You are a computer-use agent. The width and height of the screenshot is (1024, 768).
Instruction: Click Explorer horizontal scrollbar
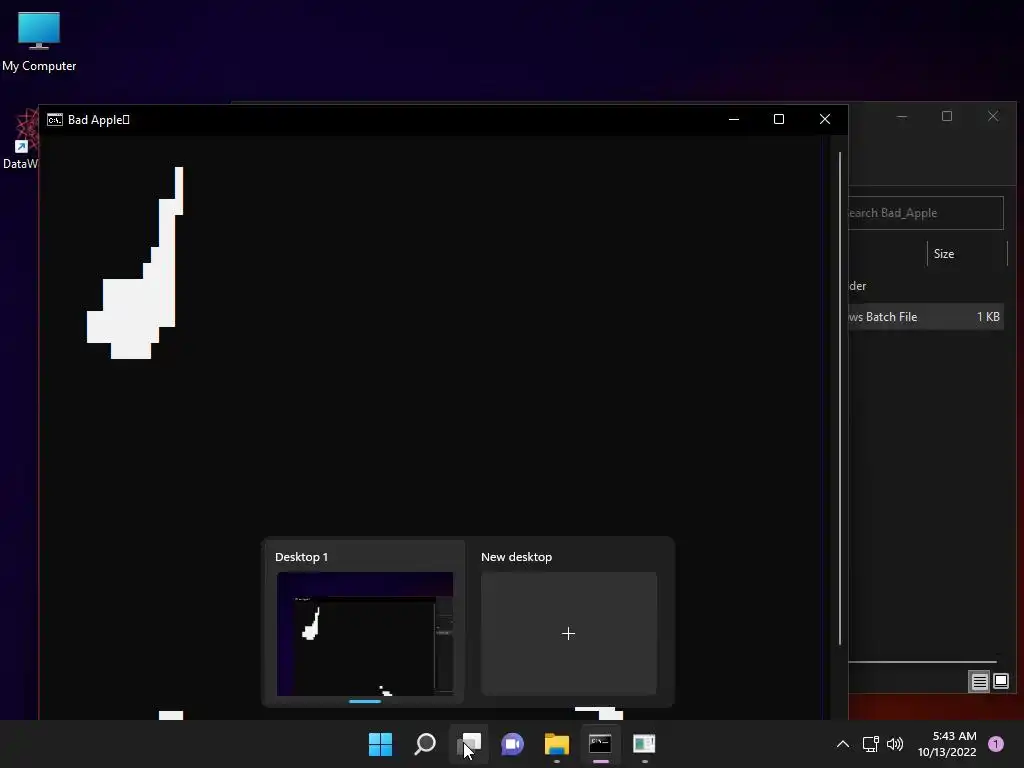(x=922, y=662)
